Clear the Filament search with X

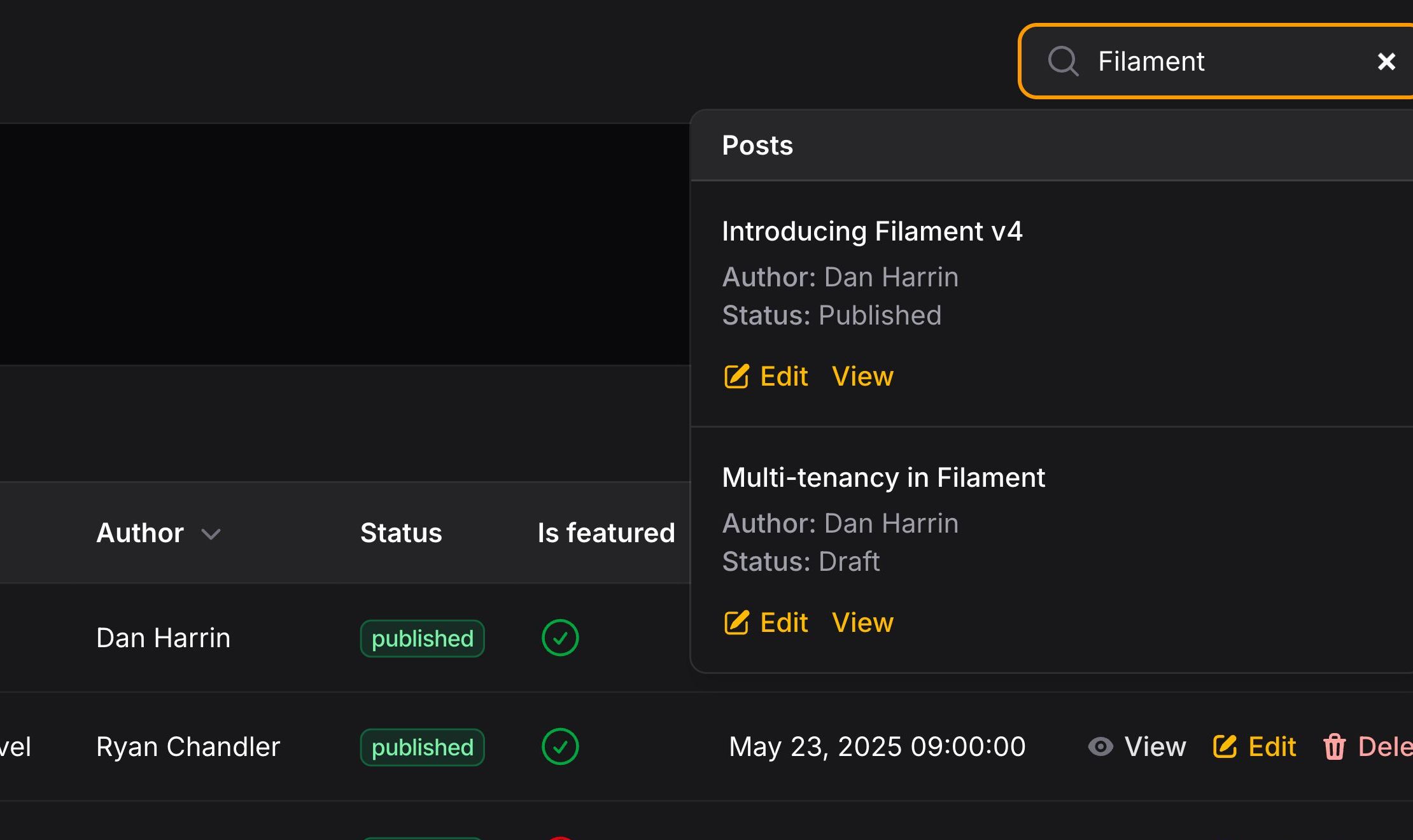point(1386,61)
